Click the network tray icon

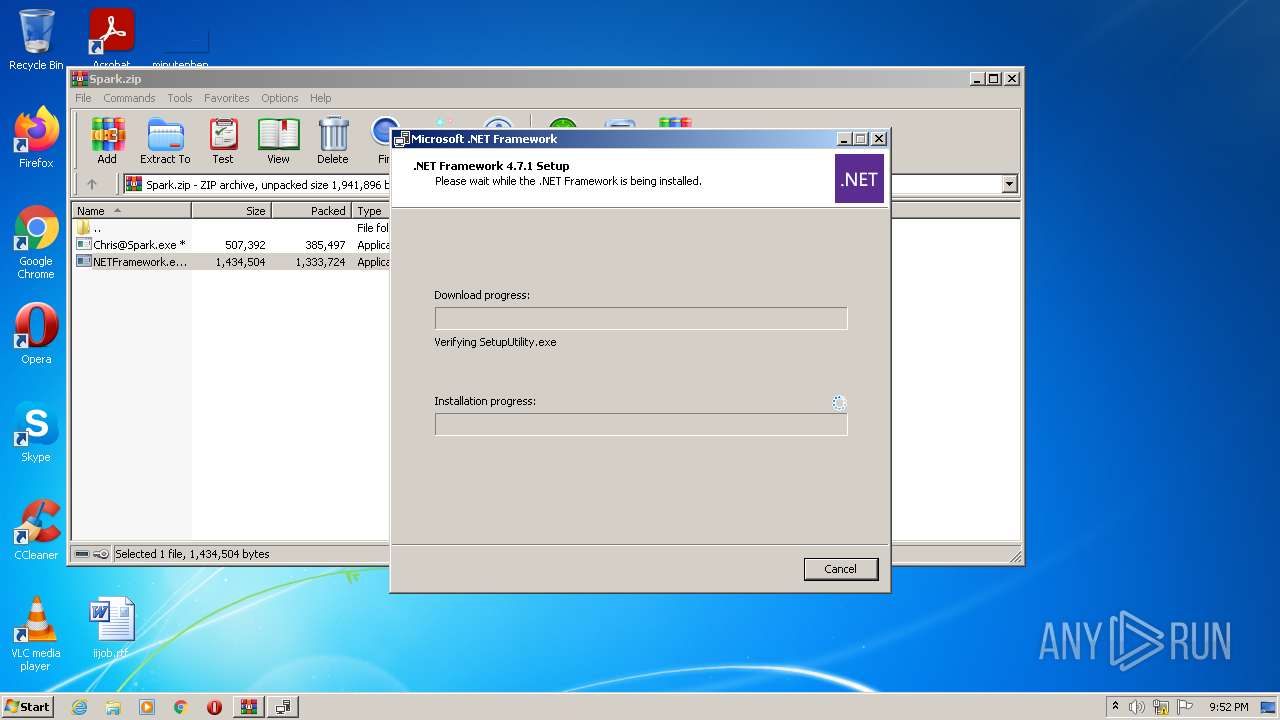[1161, 707]
